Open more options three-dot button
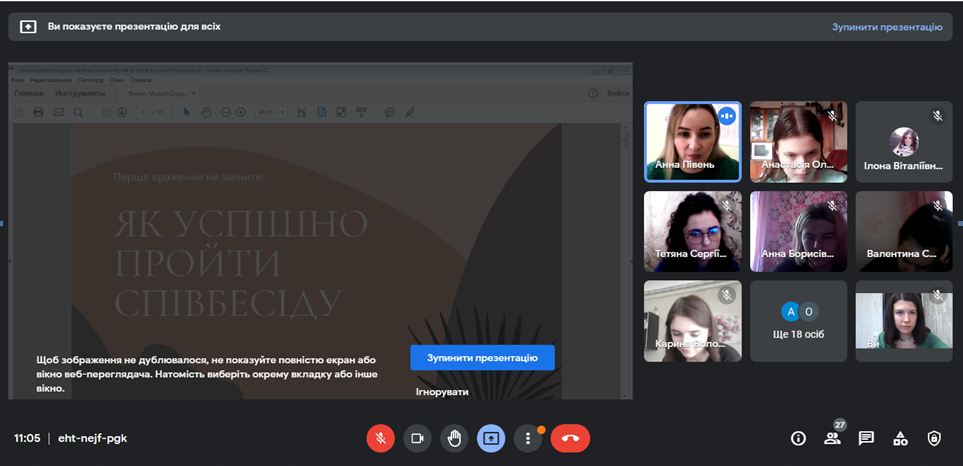Image resolution: width=963 pixels, height=466 pixels. pos(528,438)
